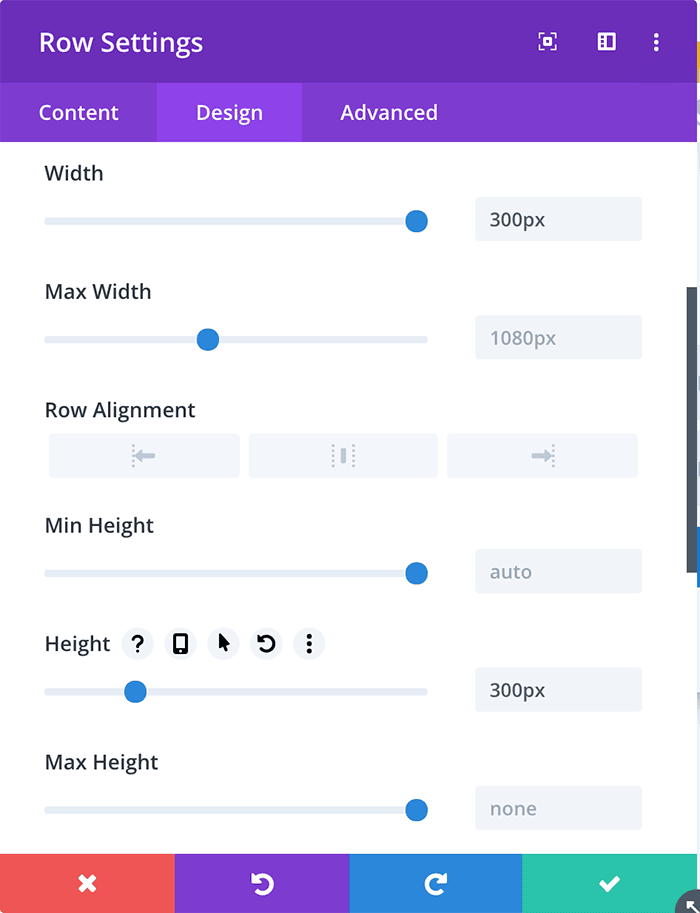Align row to the right
This screenshot has height=913, width=700.
(x=542, y=455)
